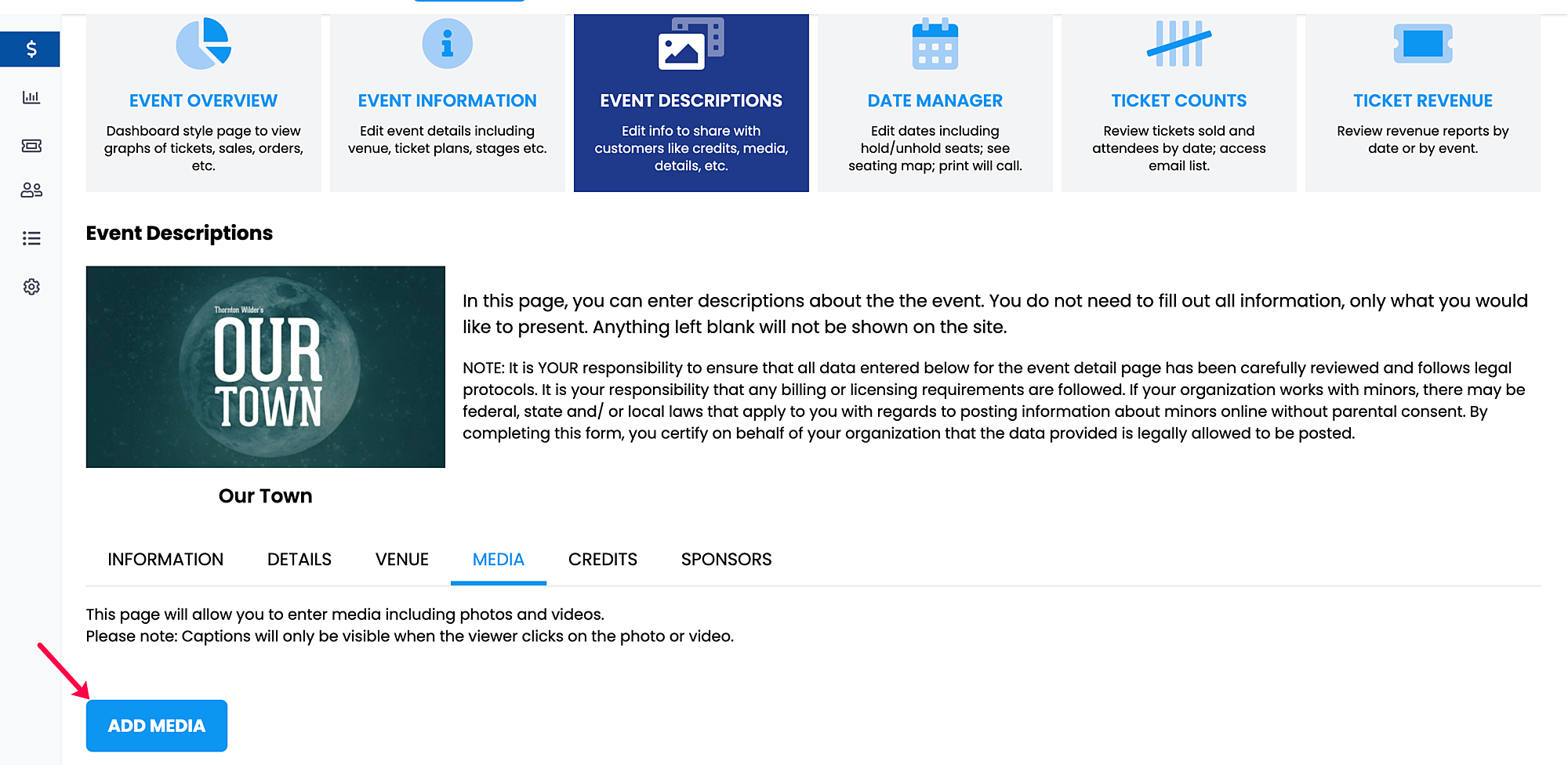Click the Our Town event title text
This screenshot has width=1568, height=765.
pos(266,496)
